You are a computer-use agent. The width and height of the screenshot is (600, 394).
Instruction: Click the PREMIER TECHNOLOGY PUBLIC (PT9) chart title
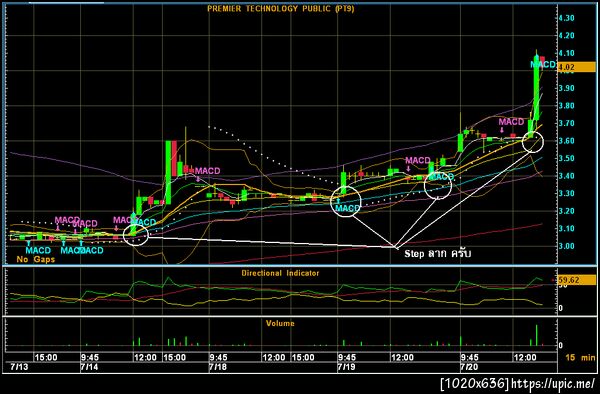coord(280,8)
